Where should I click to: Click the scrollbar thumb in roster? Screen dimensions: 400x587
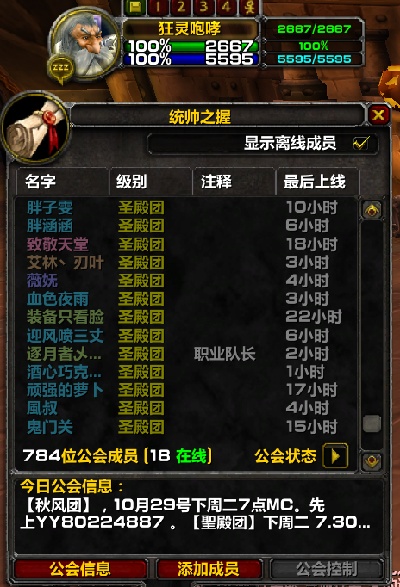tap(372, 424)
